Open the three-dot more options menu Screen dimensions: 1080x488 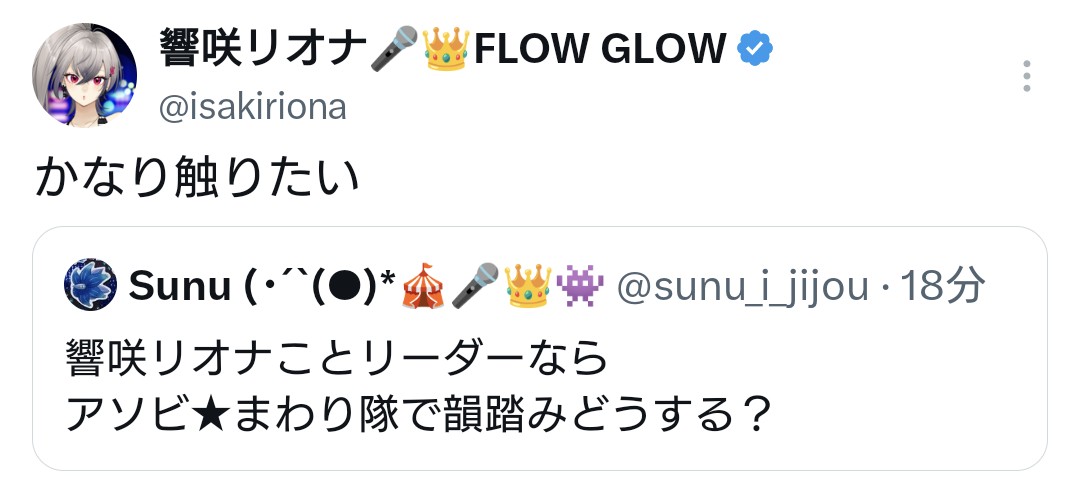pos(1026,76)
